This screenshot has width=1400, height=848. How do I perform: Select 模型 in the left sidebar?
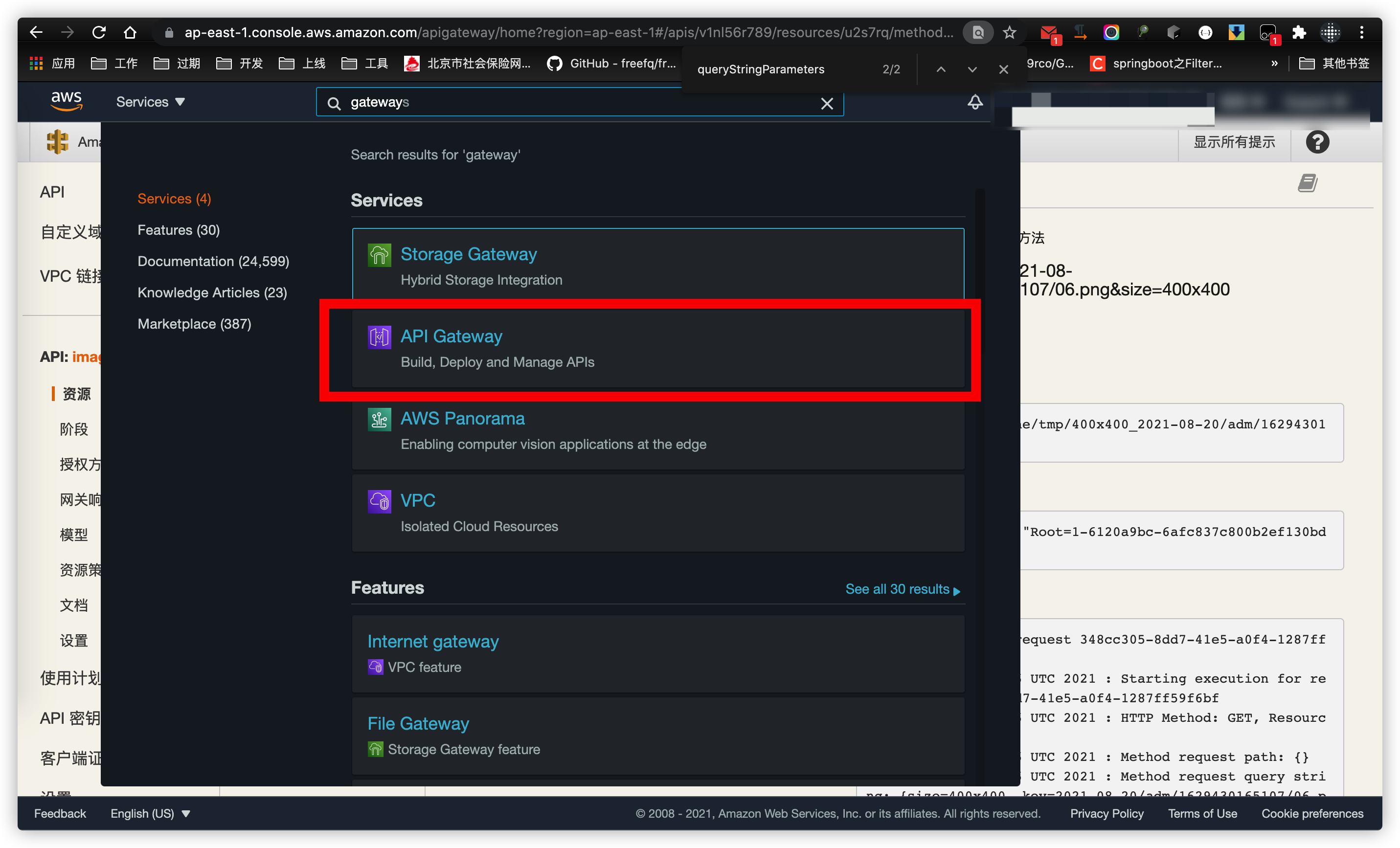(x=74, y=535)
